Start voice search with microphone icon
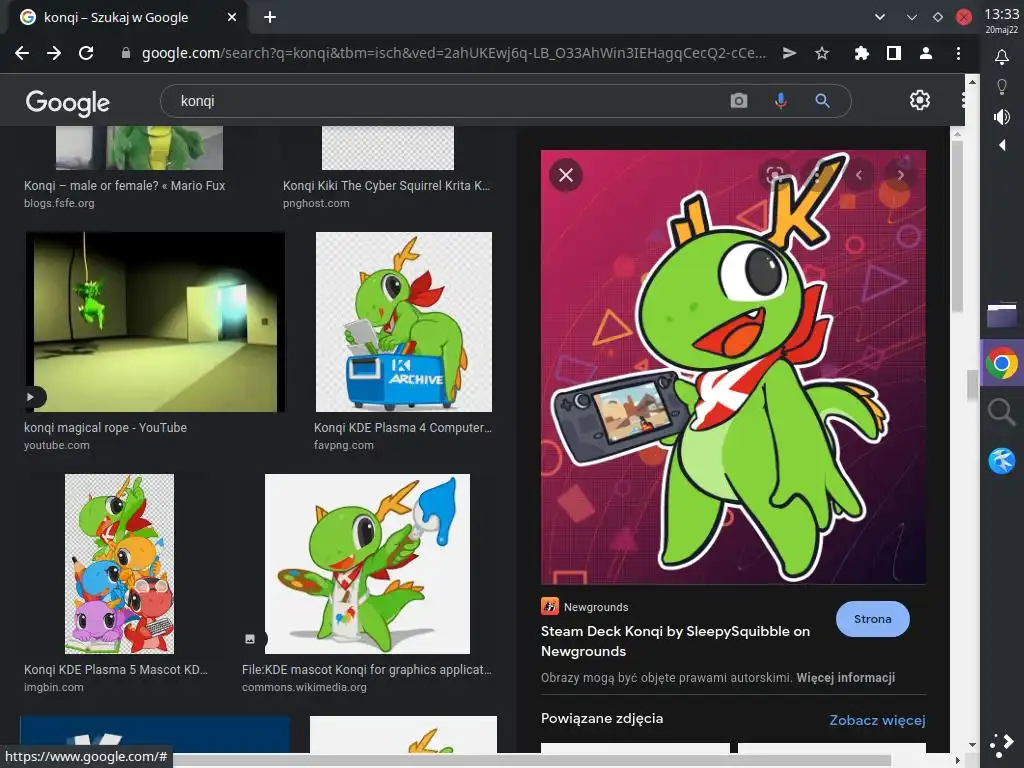1024x768 pixels. (780, 101)
